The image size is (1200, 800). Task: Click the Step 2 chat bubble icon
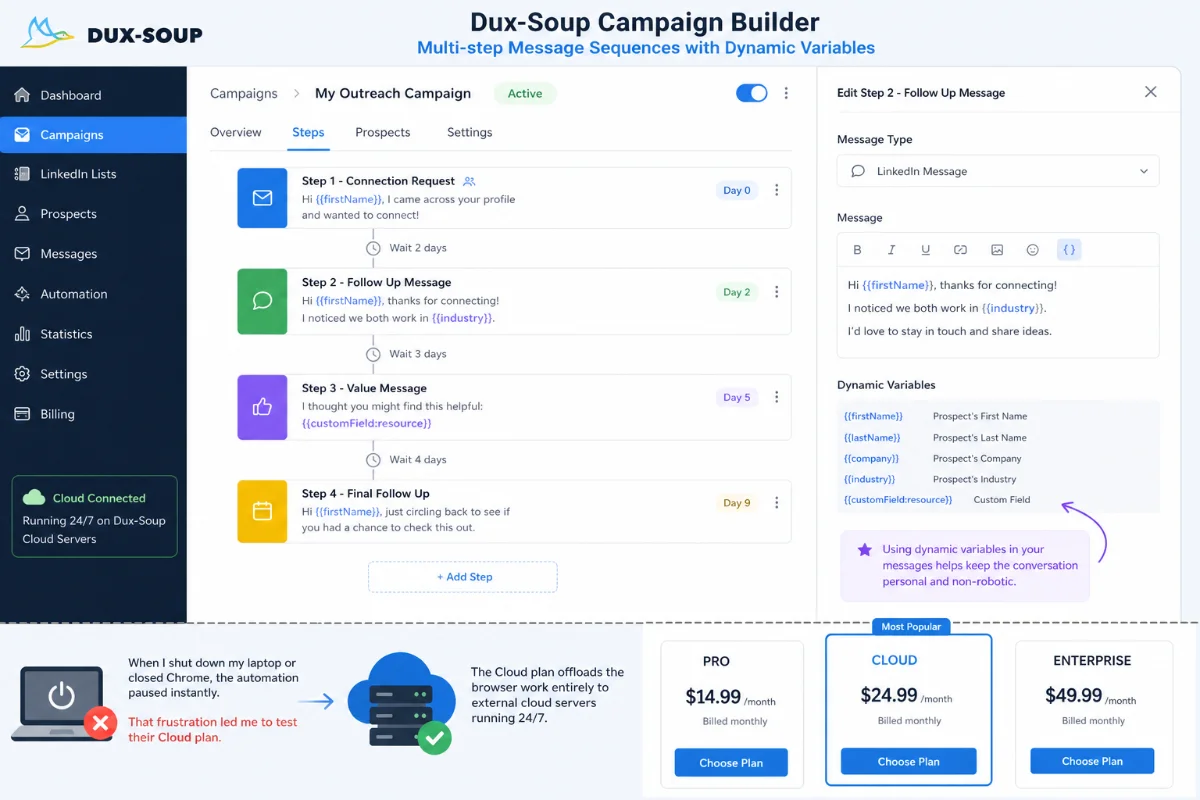pos(262,300)
